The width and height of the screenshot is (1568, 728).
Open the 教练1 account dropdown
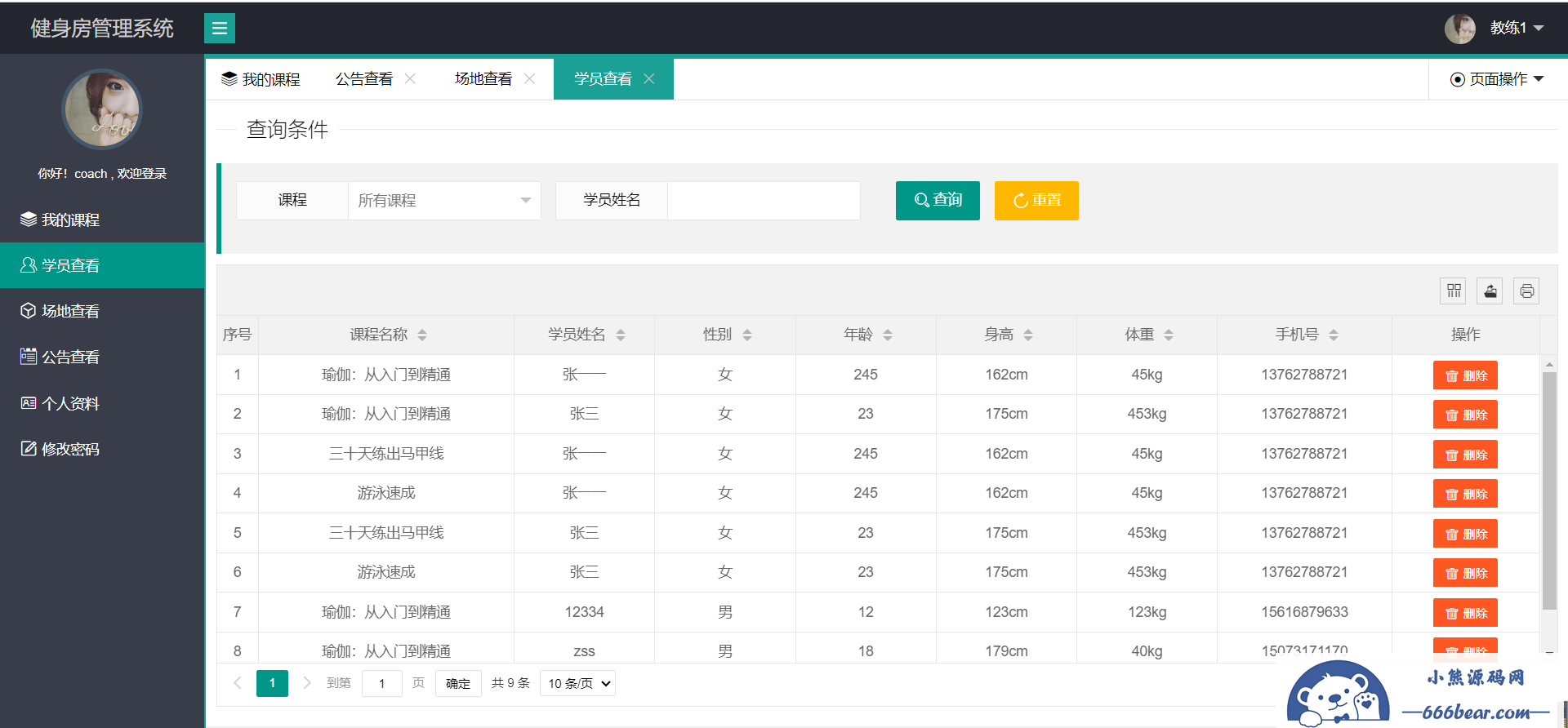click(x=1517, y=28)
